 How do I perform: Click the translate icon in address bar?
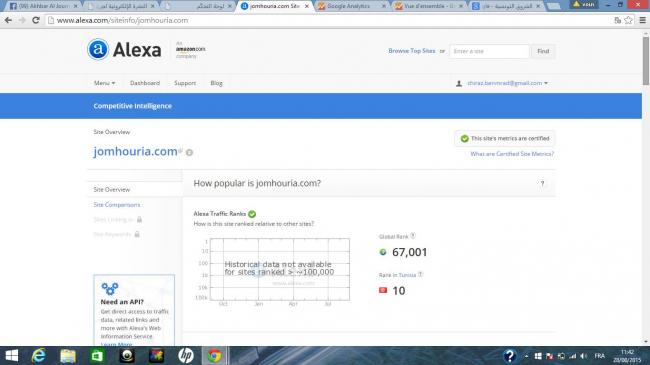point(618,20)
